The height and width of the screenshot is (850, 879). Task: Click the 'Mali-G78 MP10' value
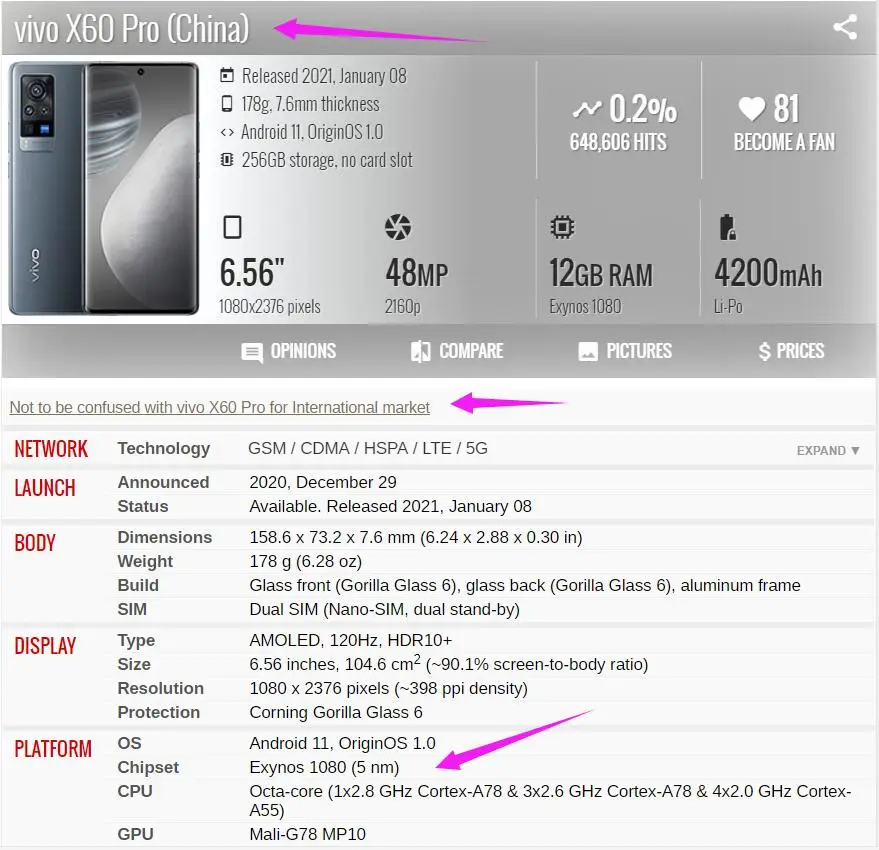pyautogui.click(x=308, y=834)
